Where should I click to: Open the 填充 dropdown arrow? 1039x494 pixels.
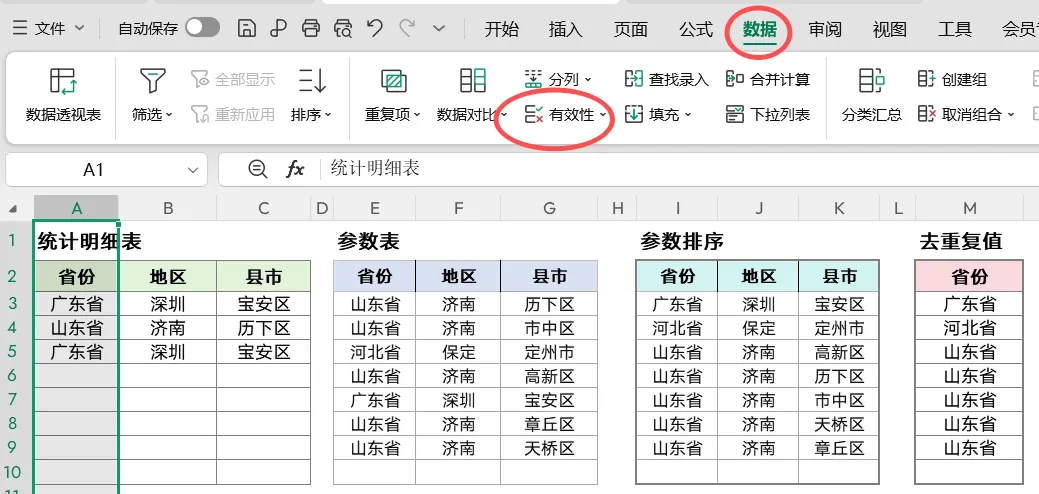point(688,115)
